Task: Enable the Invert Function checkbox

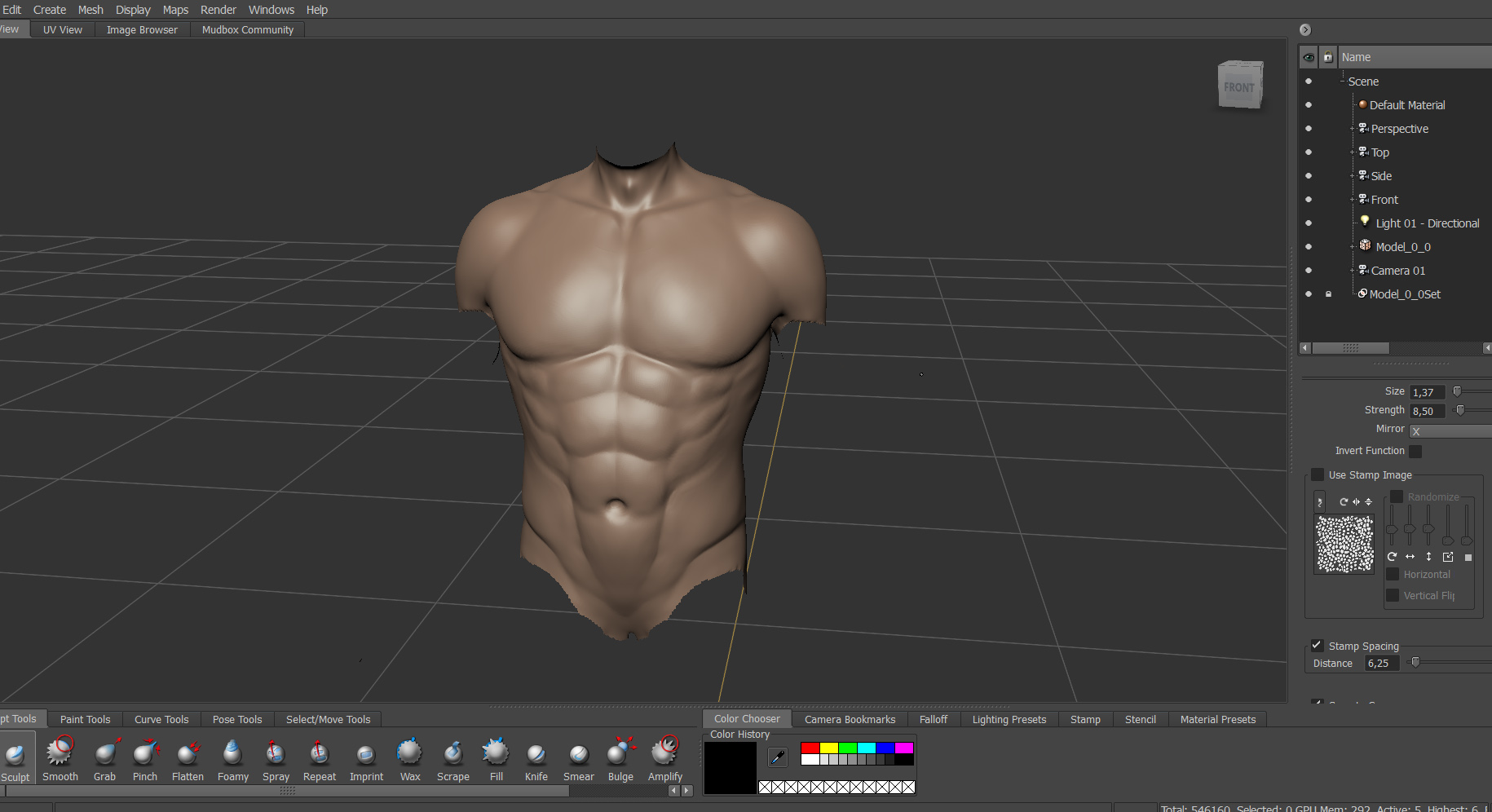Action: click(x=1415, y=451)
